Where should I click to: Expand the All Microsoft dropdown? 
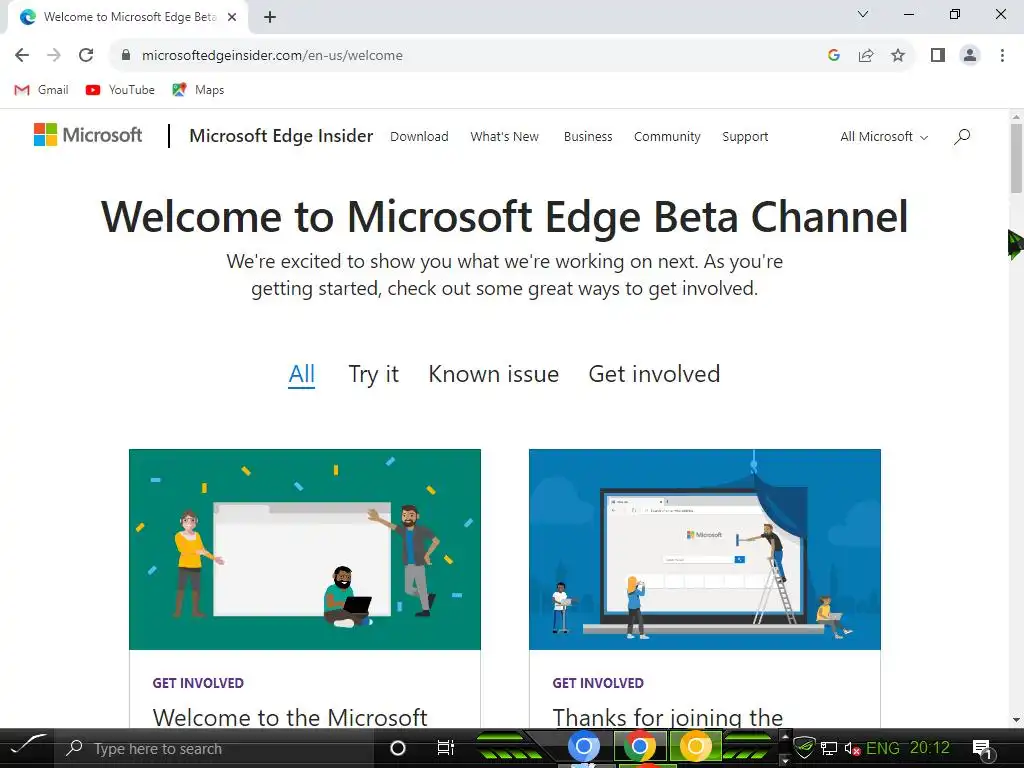pos(884,136)
